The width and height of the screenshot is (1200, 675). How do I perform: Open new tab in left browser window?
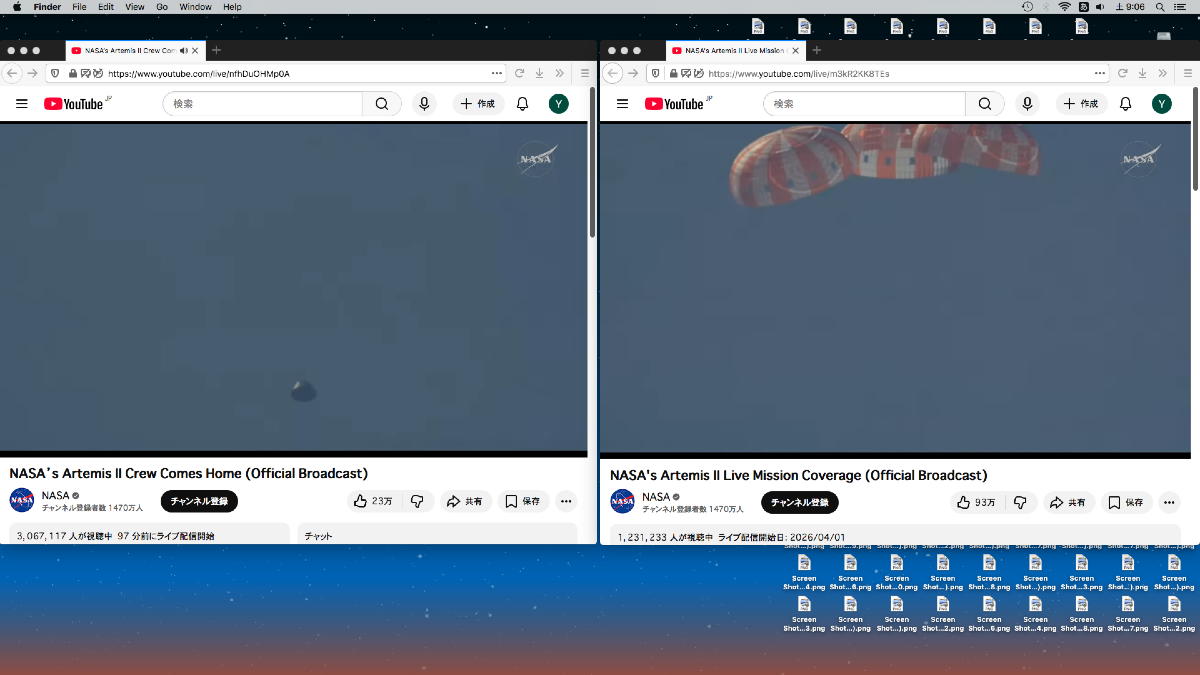point(216,50)
